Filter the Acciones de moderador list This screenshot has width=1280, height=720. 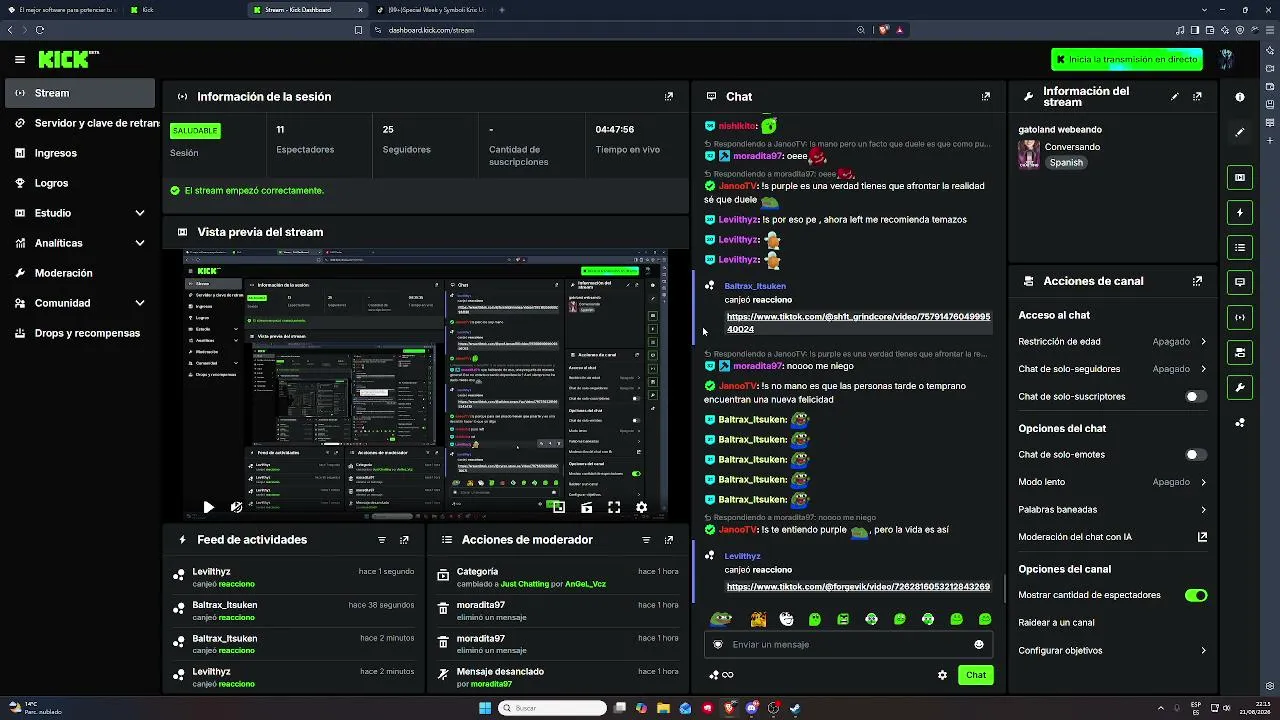click(x=647, y=540)
